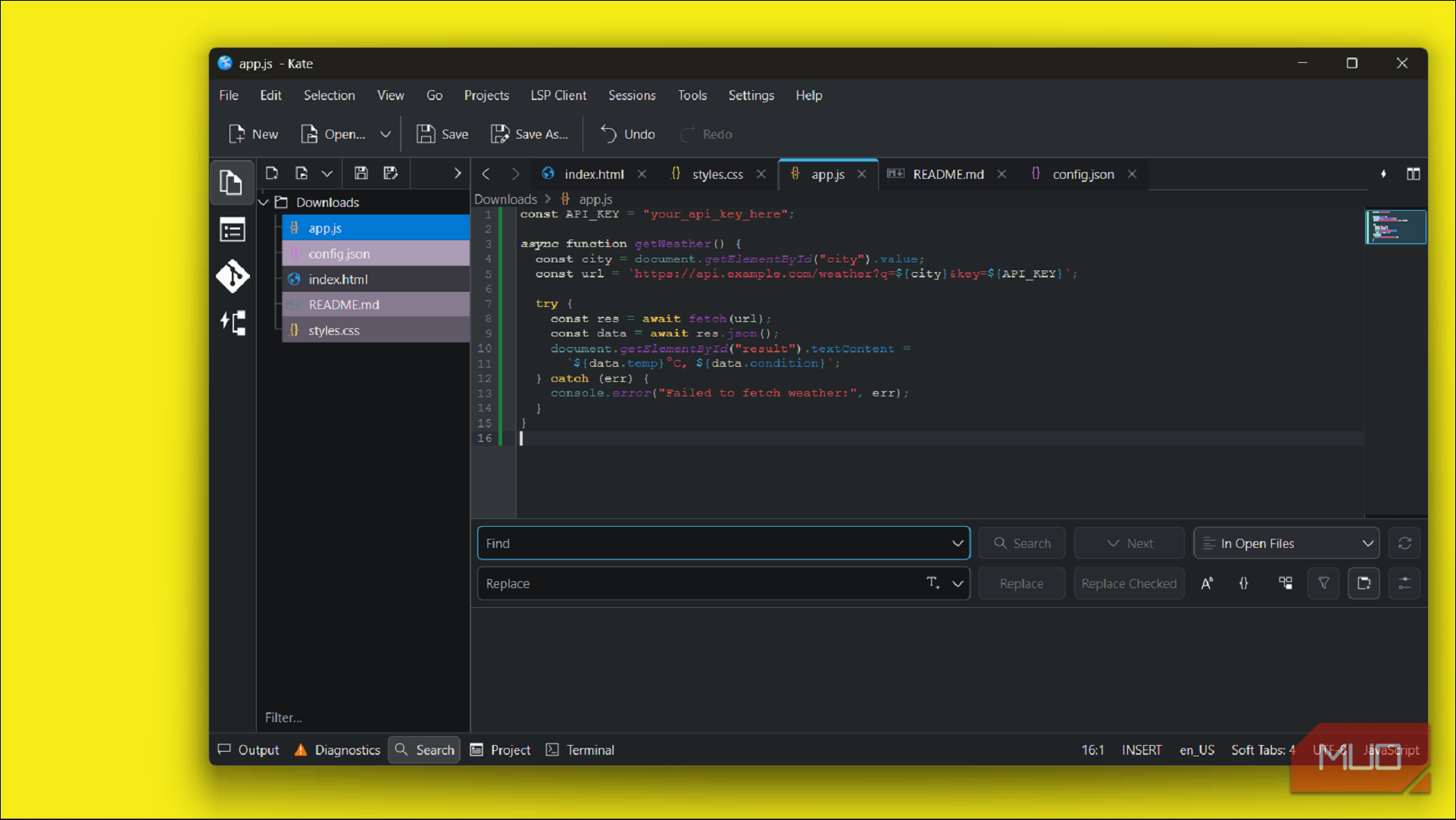This screenshot has width=1456, height=820.
Task: Select config.json in the Documents tree
Action: click(x=376, y=254)
